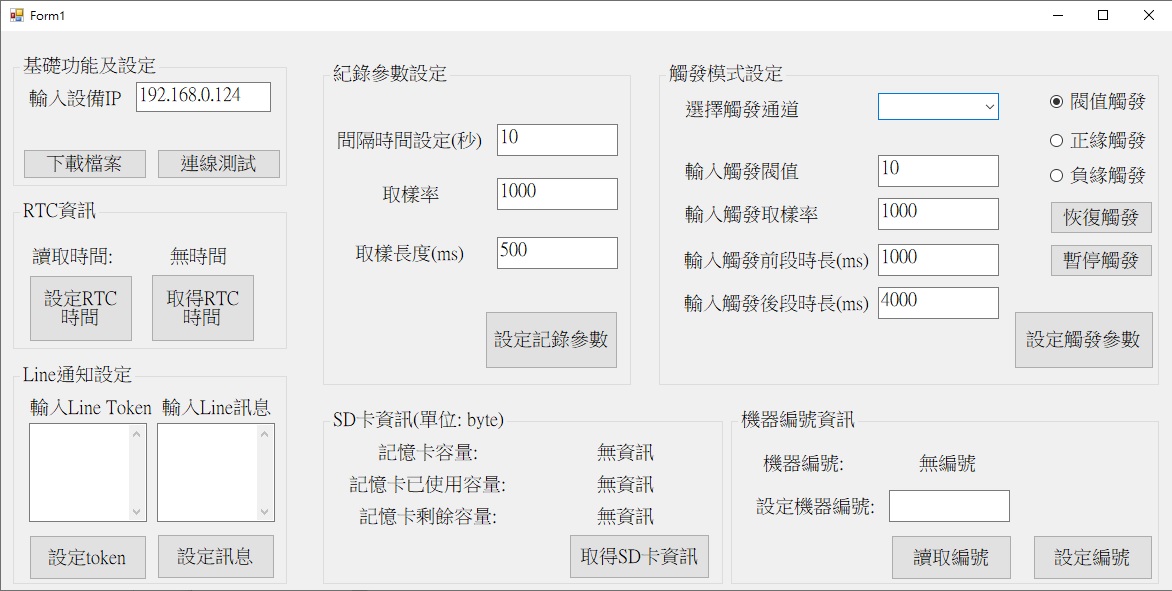This screenshot has height=591, width=1172.
Task: Select the 閾值觸發 radio button
Action: point(1056,102)
